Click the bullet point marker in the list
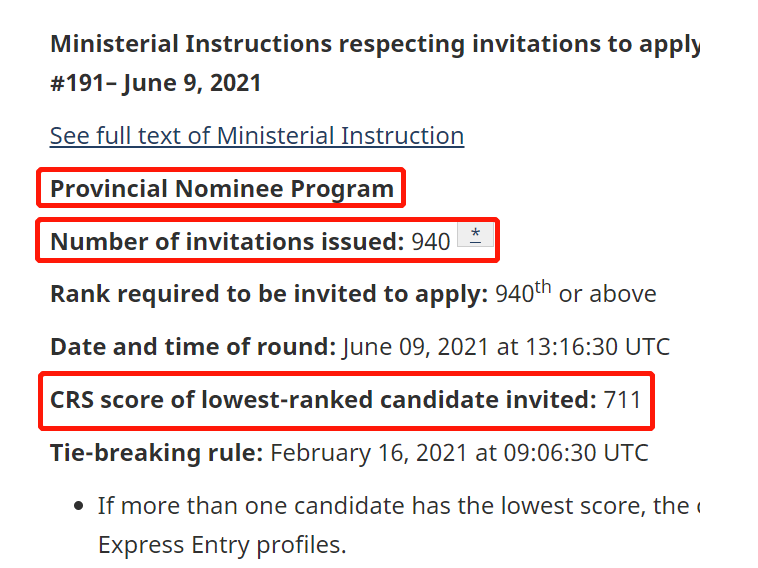This screenshot has height=568, width=758. tap(79, 505)
